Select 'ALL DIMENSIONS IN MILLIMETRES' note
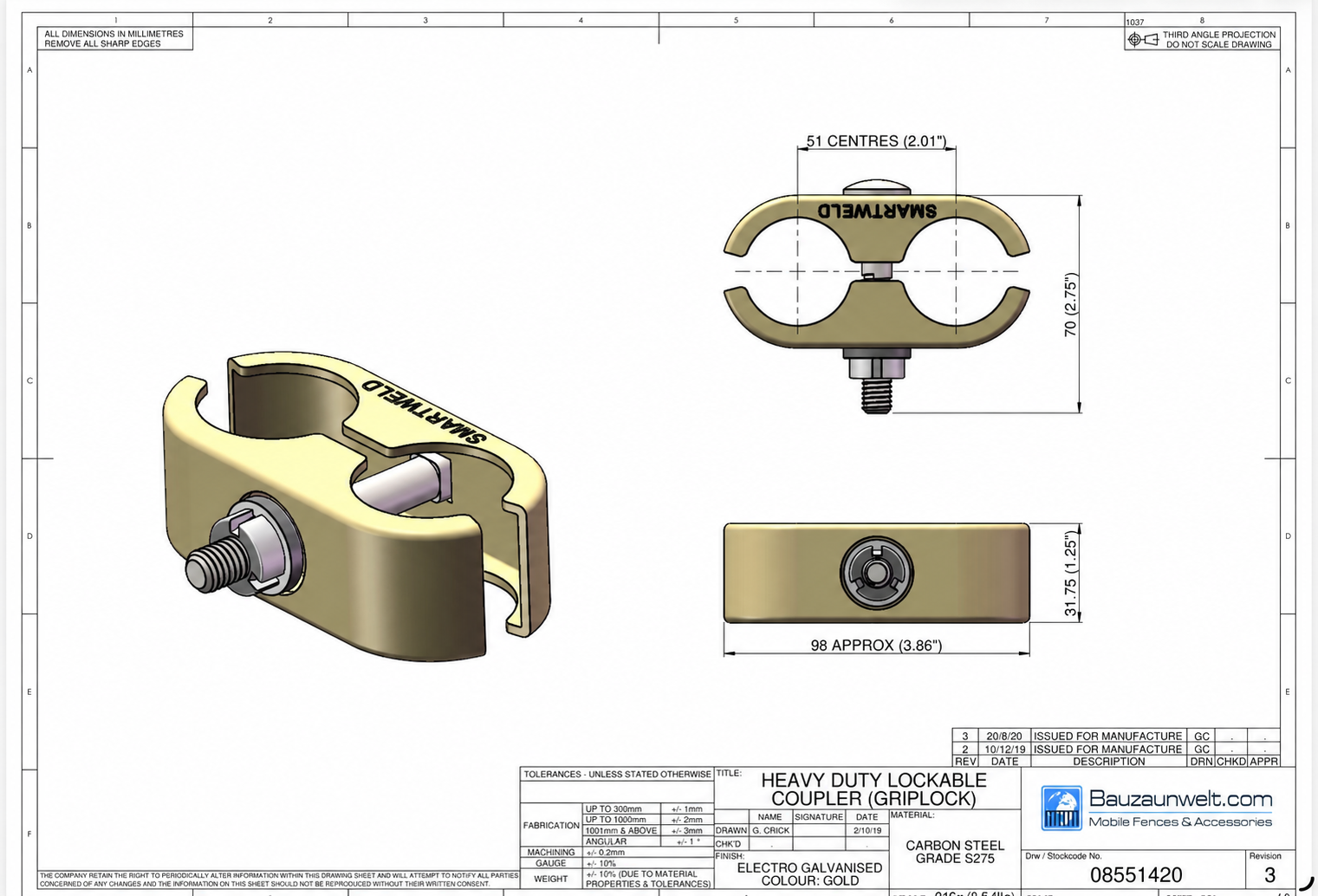This screenshot has width=1318, height=896. coord(114,34)
